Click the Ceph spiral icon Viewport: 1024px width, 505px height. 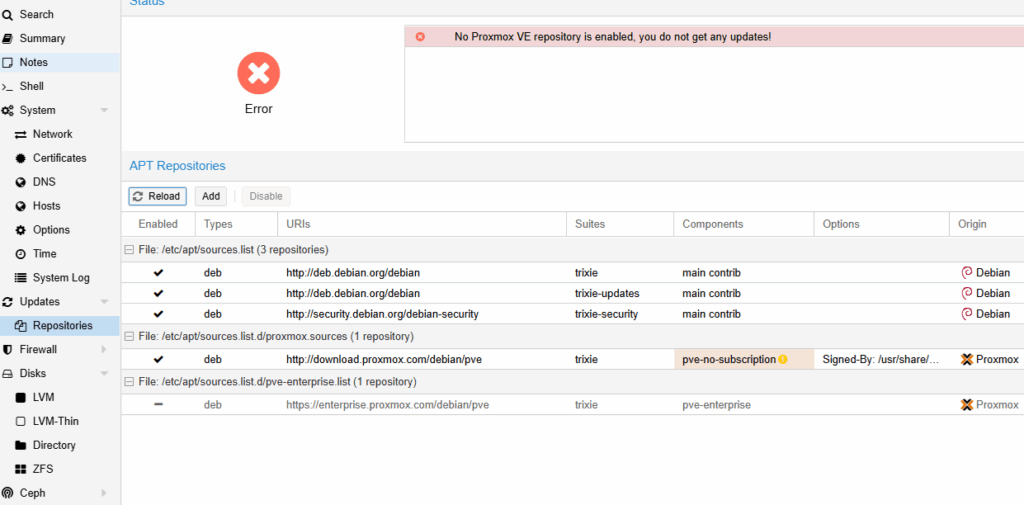tap(7, 493)
